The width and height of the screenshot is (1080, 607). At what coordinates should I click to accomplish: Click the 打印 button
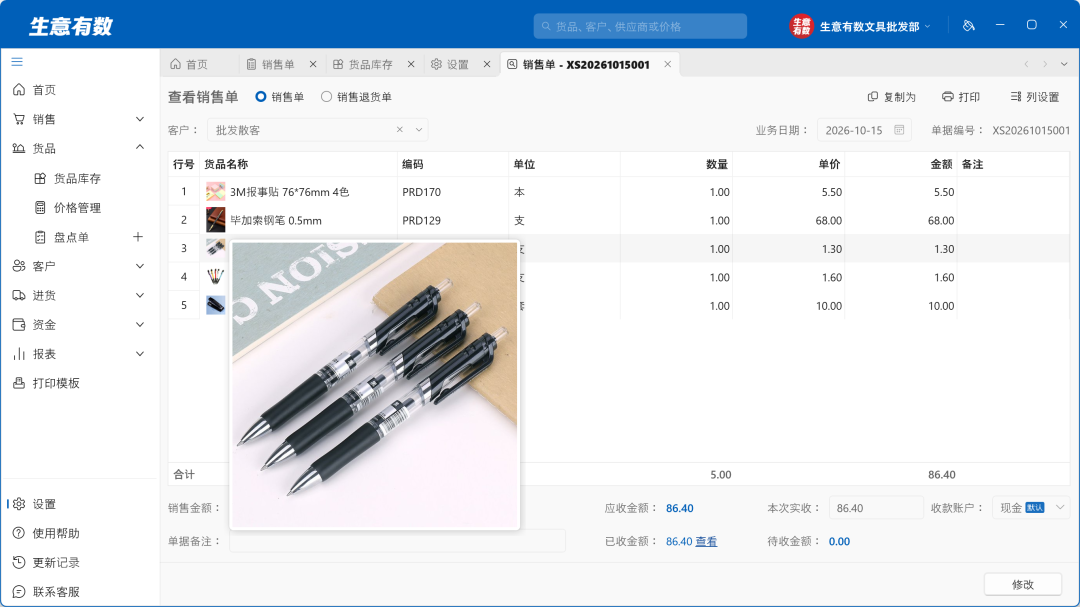click(x=961, y=96)
